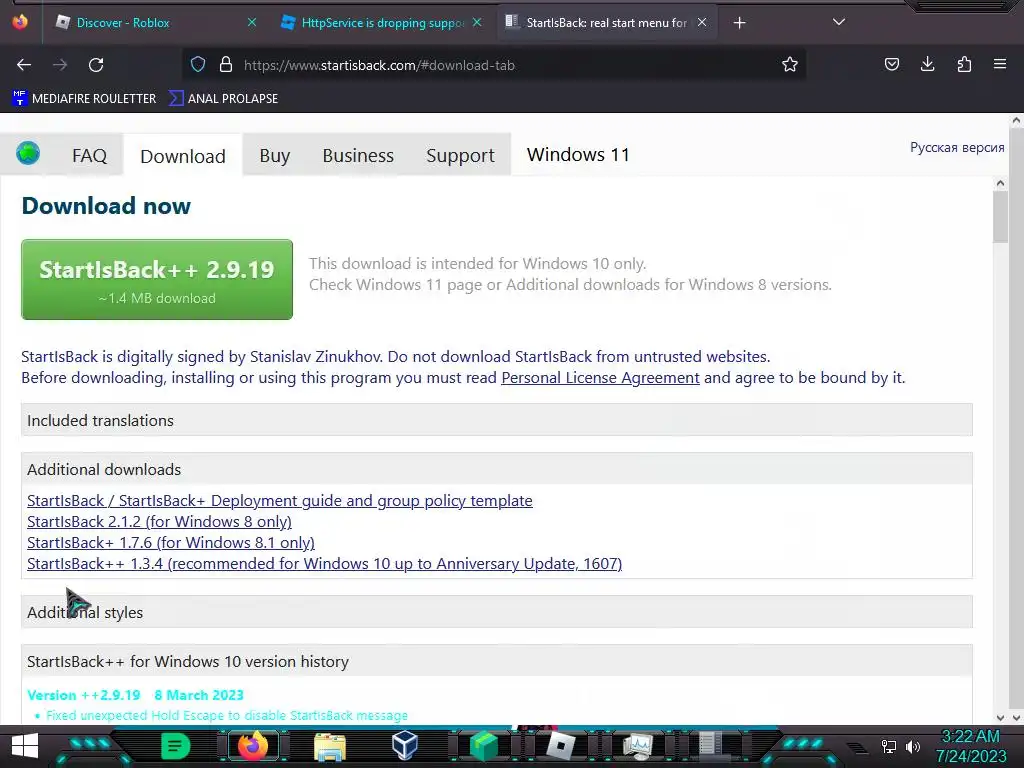Open the ANAL PROLAPSE bookmark
Viewport: 1024px width, 768px height.
[223, 99]
